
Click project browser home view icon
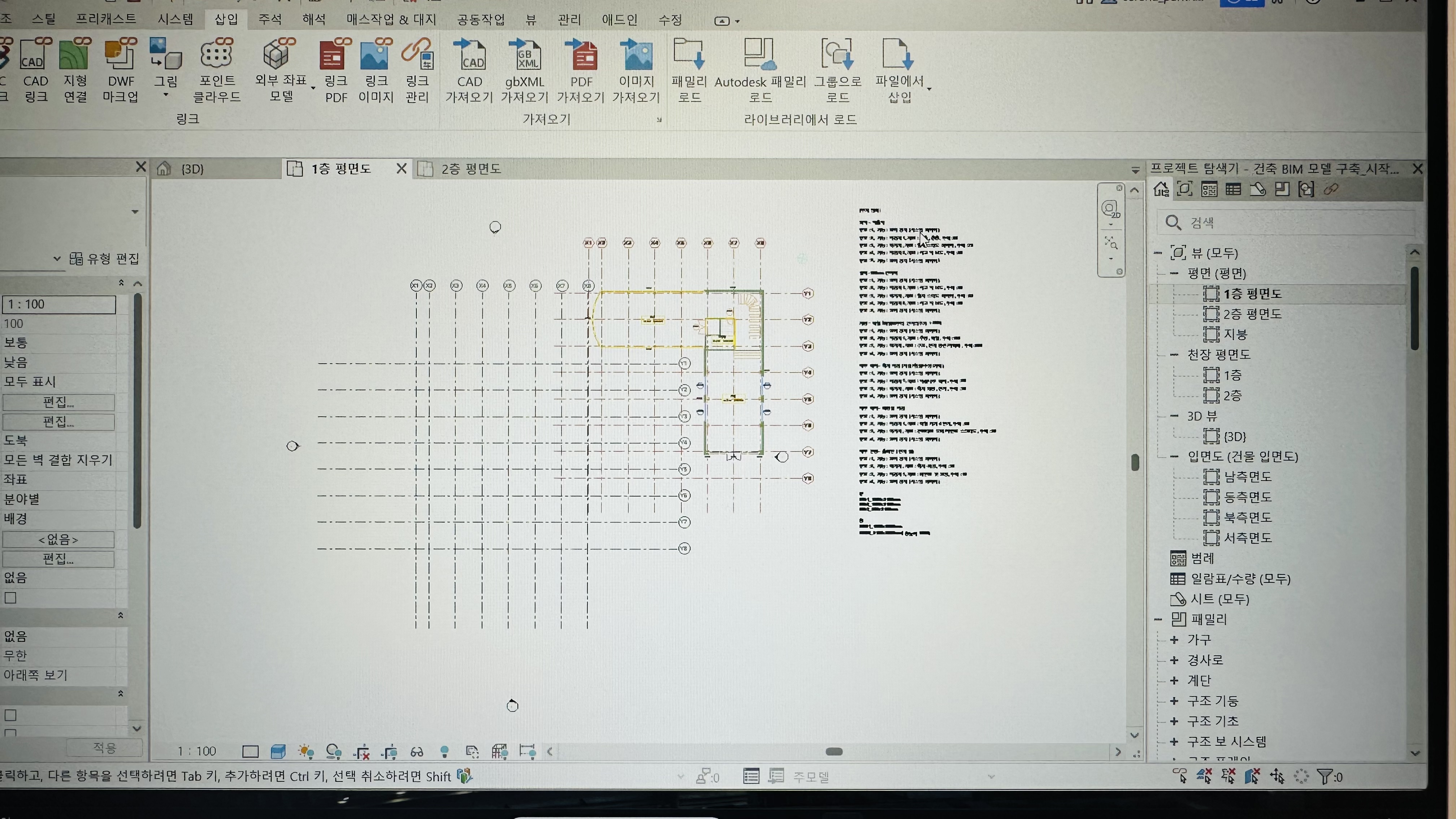pyautogui.click(x=1161, y=189)
